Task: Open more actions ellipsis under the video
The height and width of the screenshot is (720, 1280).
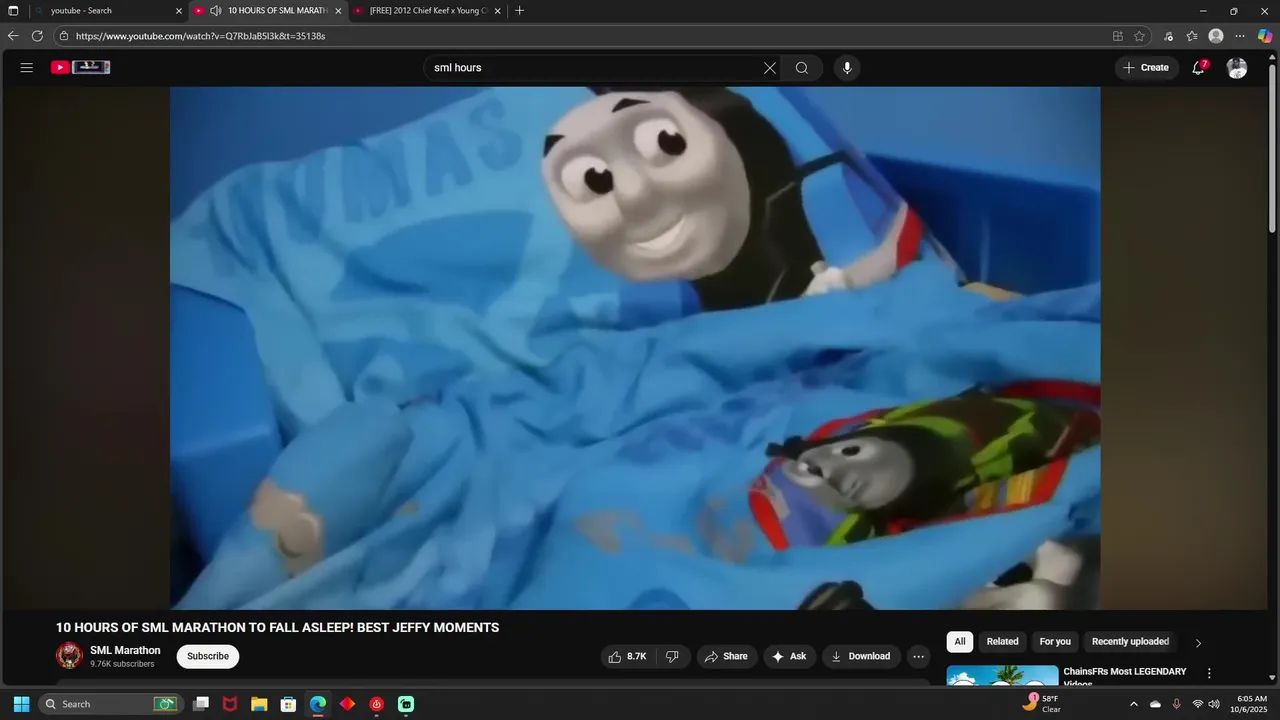Action: click(x=919, y=656)
